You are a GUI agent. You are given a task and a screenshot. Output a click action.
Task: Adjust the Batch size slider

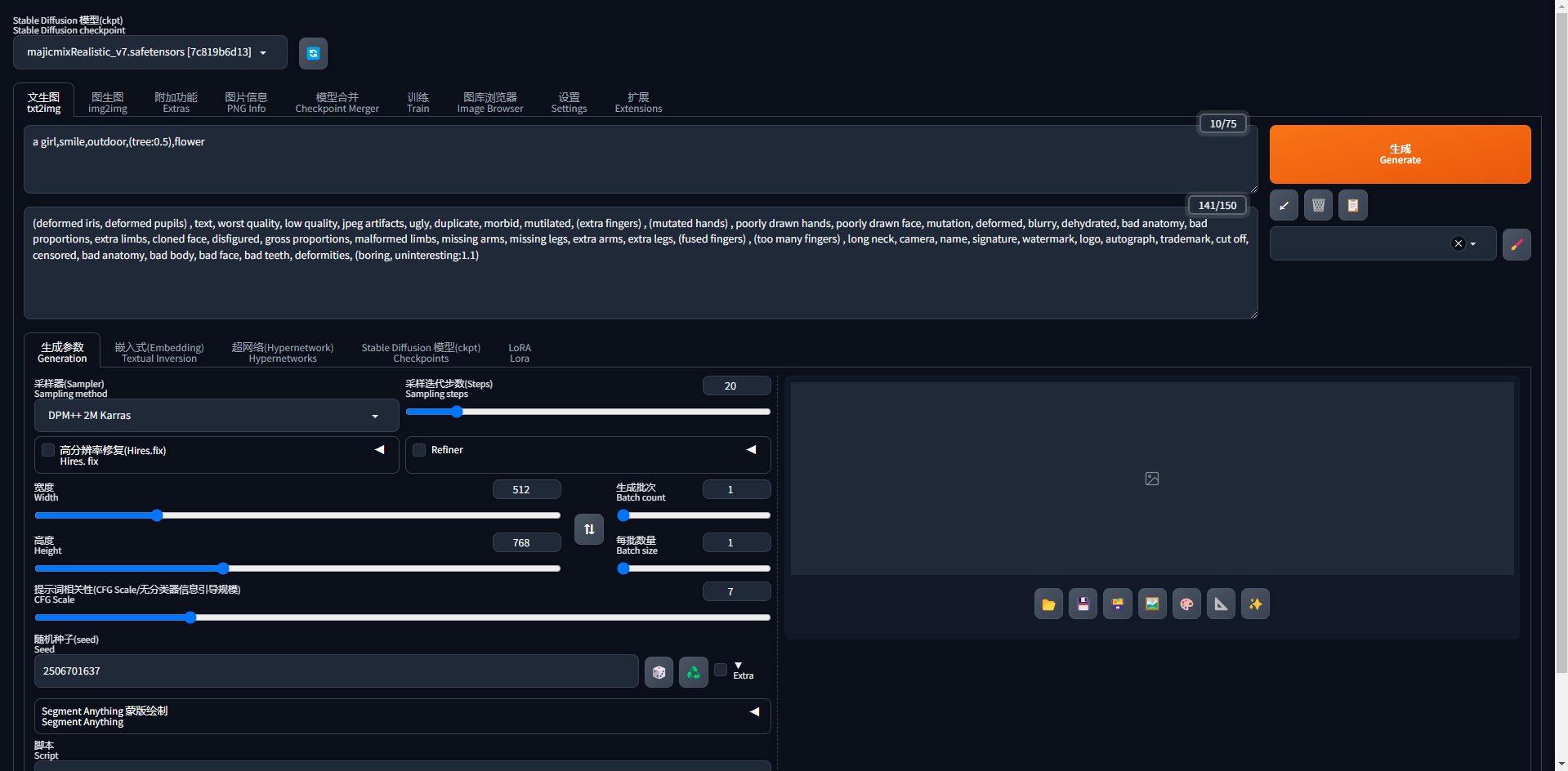pyautogui.click(x=694, y=568)
